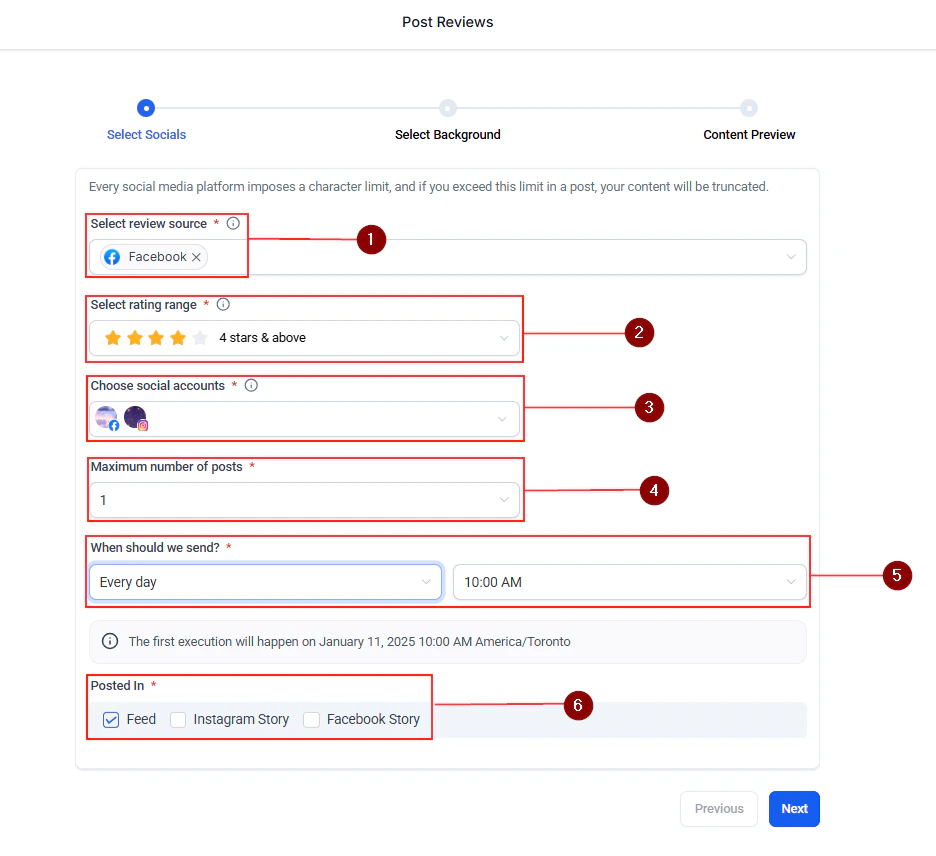This screenshot has width=936, height=856.
Task: Click the info icon beside Choose social accounts
Action: (x=250, y=385)
